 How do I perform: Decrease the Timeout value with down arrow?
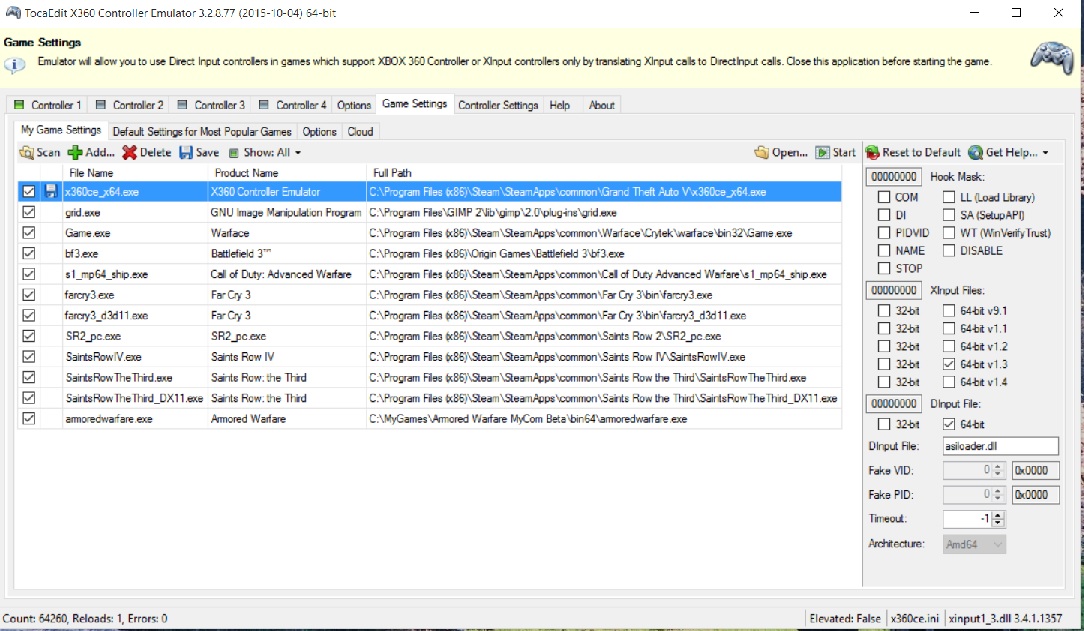(998, 522)
